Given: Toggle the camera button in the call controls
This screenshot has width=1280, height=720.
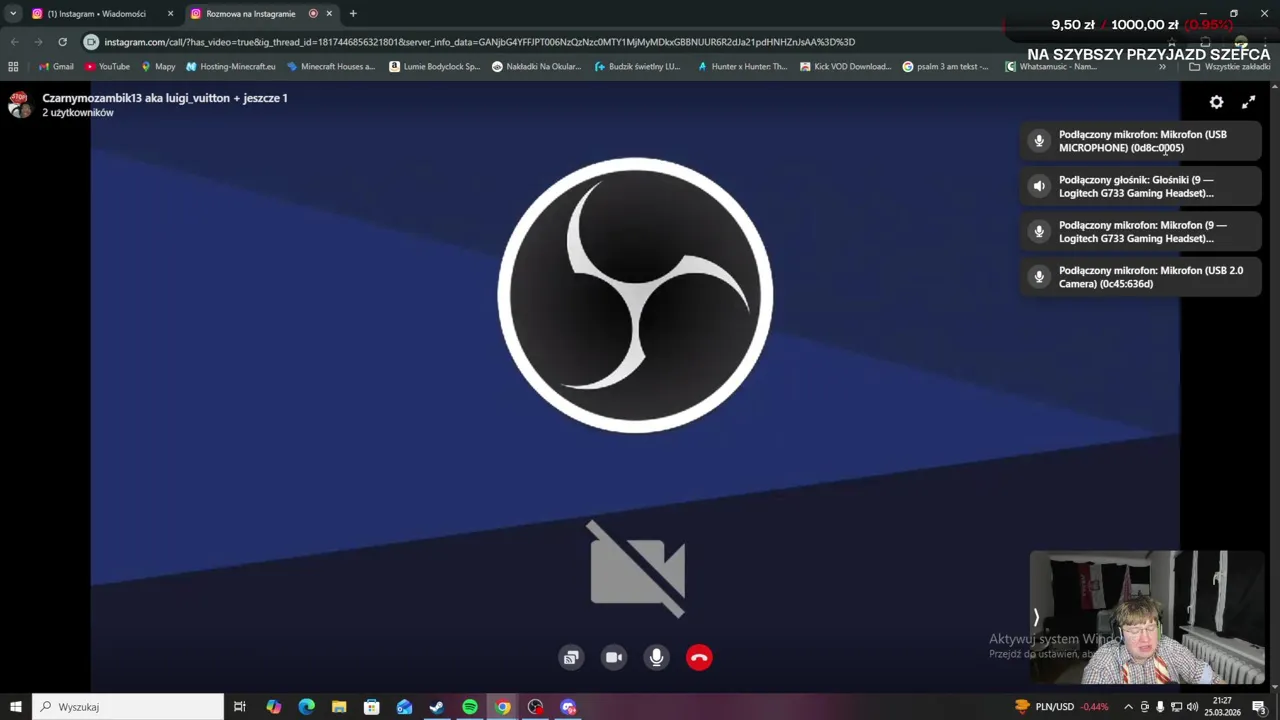Looking at the screenshot, I should (614, 657).
